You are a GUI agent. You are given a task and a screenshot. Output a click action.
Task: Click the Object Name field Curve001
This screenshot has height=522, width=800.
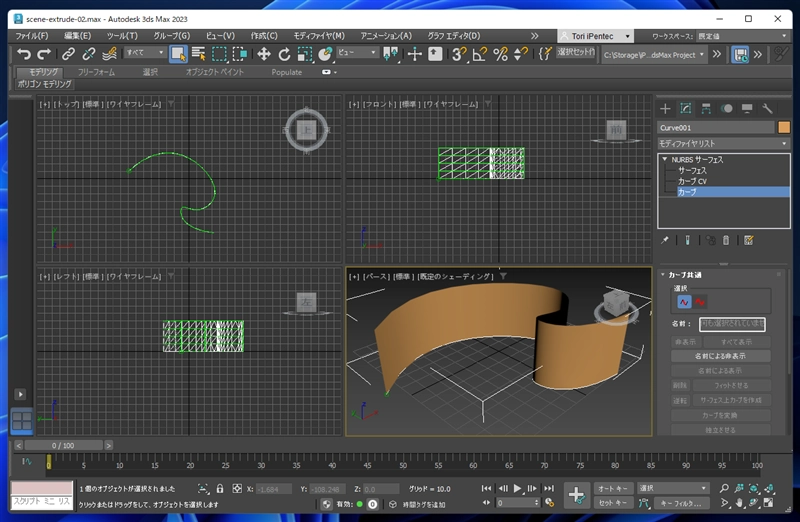716,128
